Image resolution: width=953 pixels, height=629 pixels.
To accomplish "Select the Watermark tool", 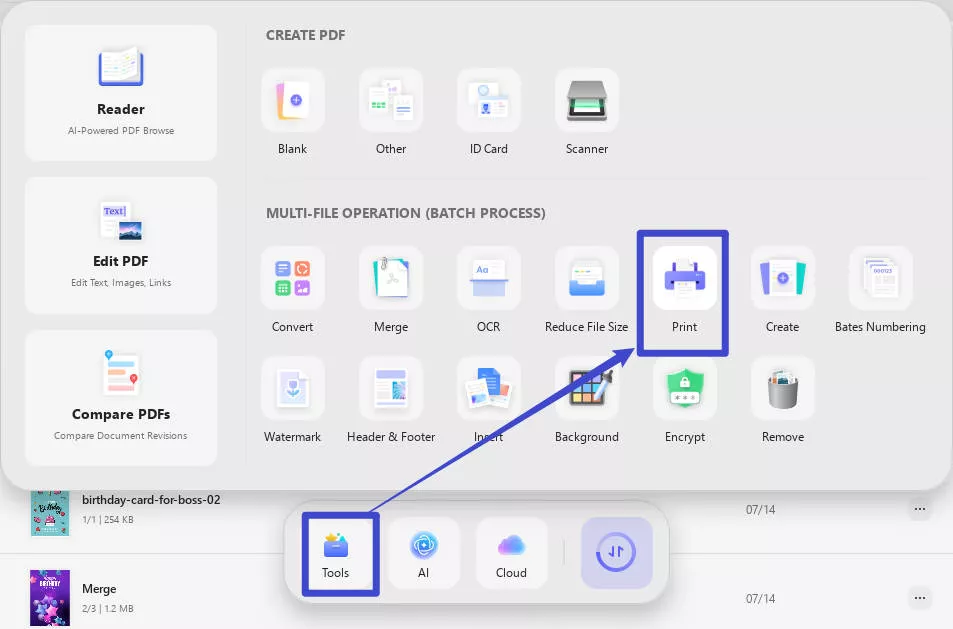I will pos(292,388).
